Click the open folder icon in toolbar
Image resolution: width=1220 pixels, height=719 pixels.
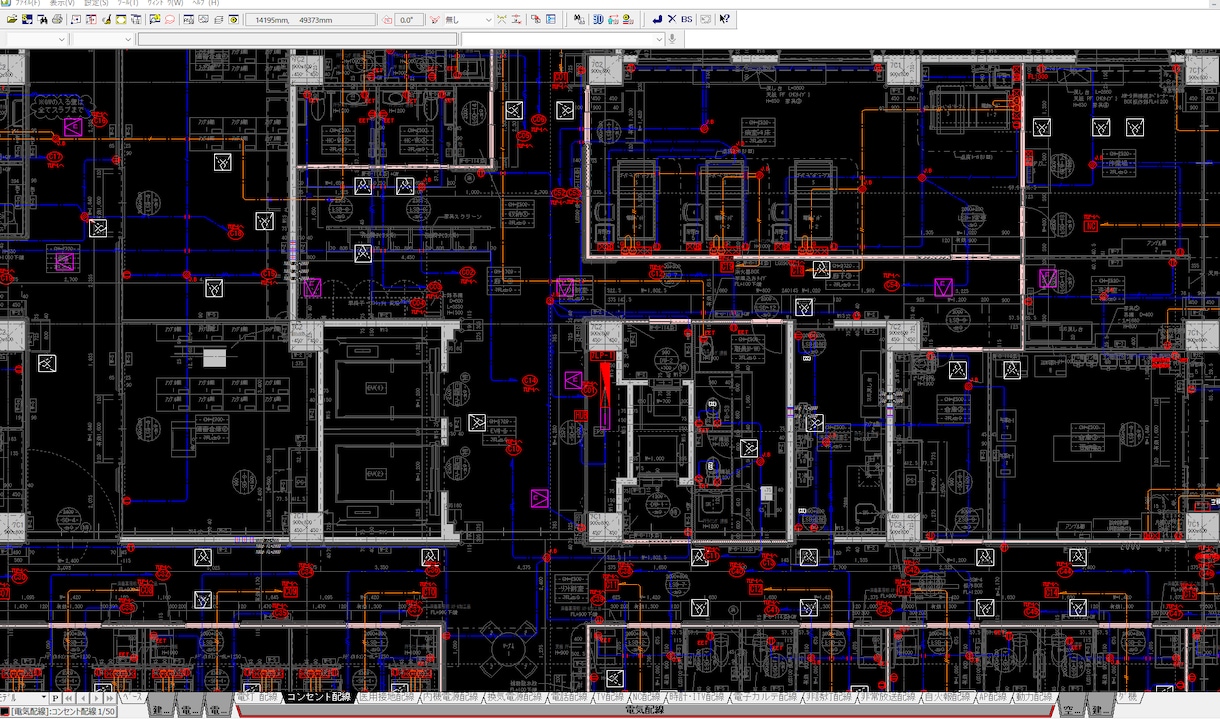click(x=11, y=19)
